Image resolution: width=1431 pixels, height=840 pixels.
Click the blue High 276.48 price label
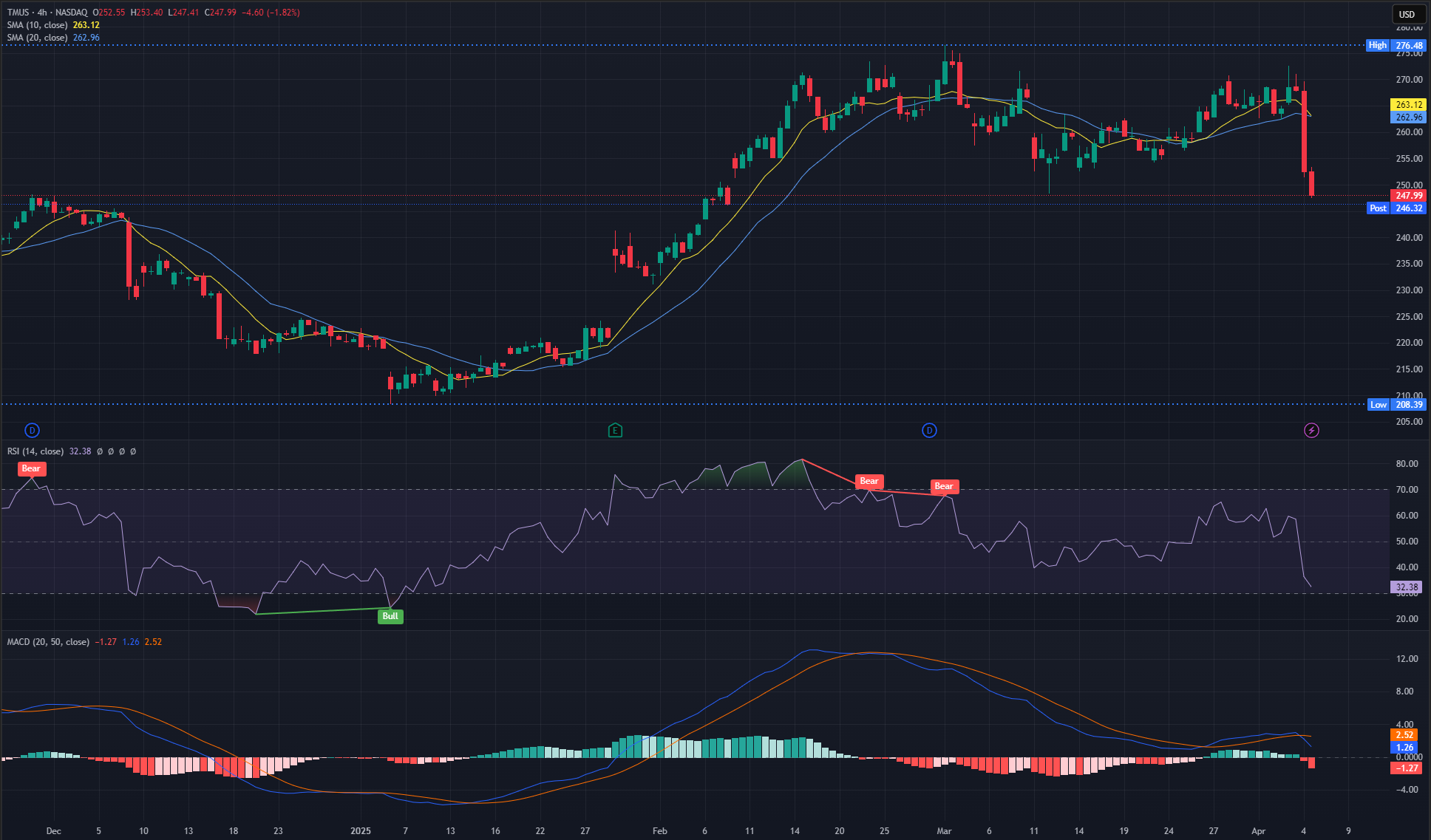pyautogui.click(x=1396, y=45)
